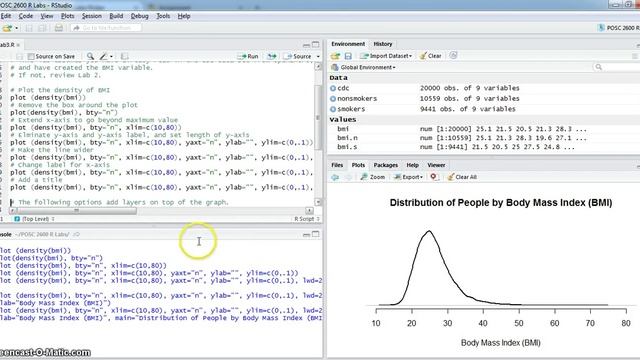Click the blue icon beside nonsmokers dataset
This screenshot has width=640, height=360.
click(333, 99)
